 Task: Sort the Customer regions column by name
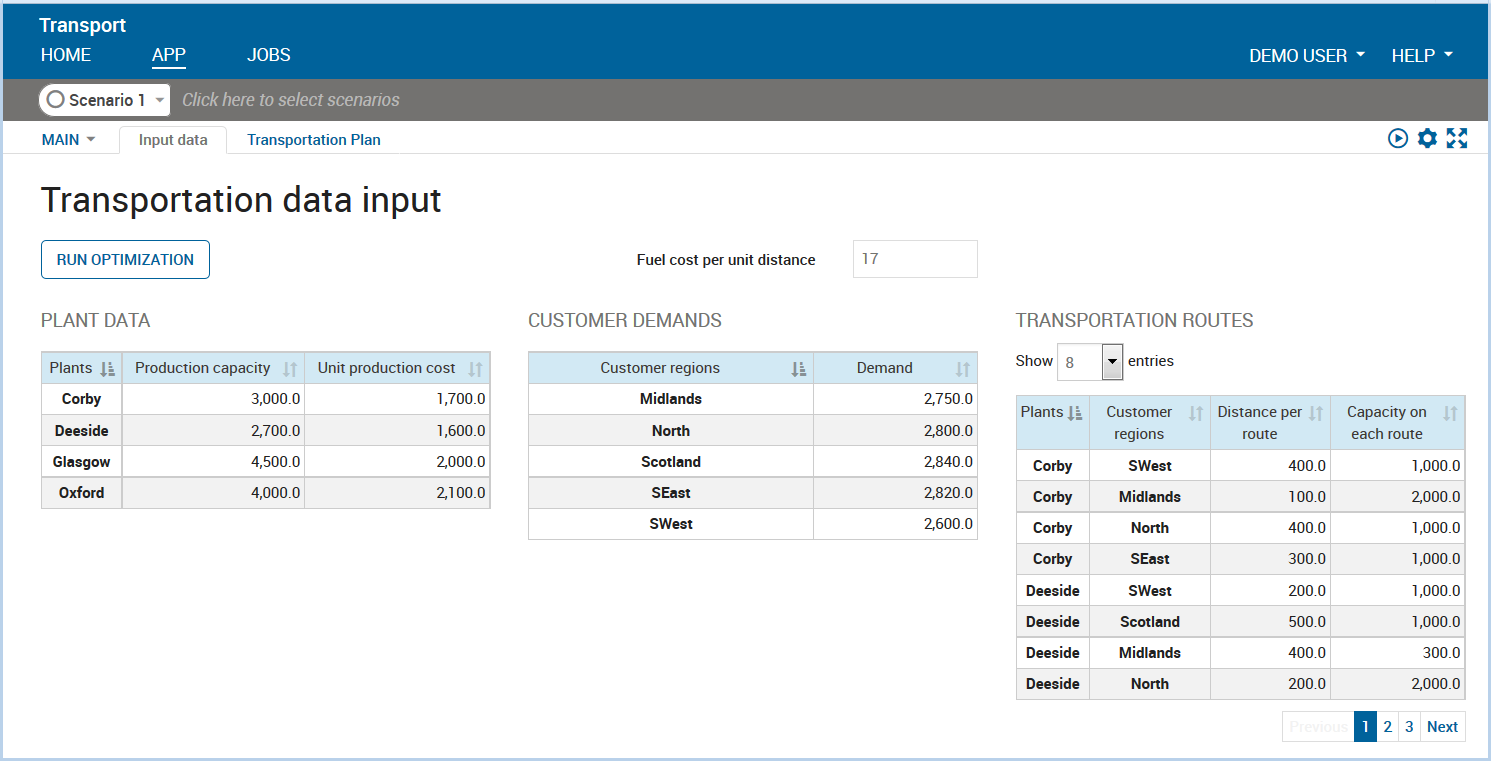tap(798, 368)
